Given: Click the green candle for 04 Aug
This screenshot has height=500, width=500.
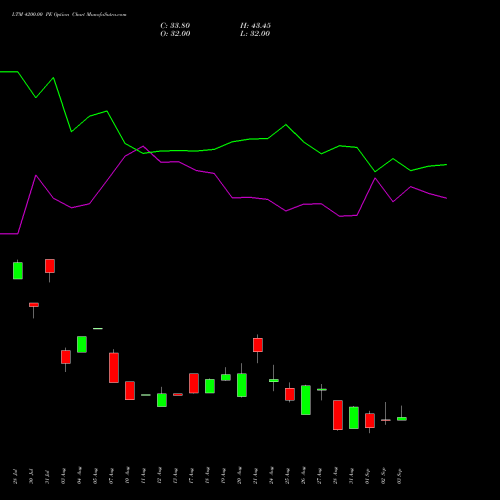Looking at the screenshot, I should 82,344.
